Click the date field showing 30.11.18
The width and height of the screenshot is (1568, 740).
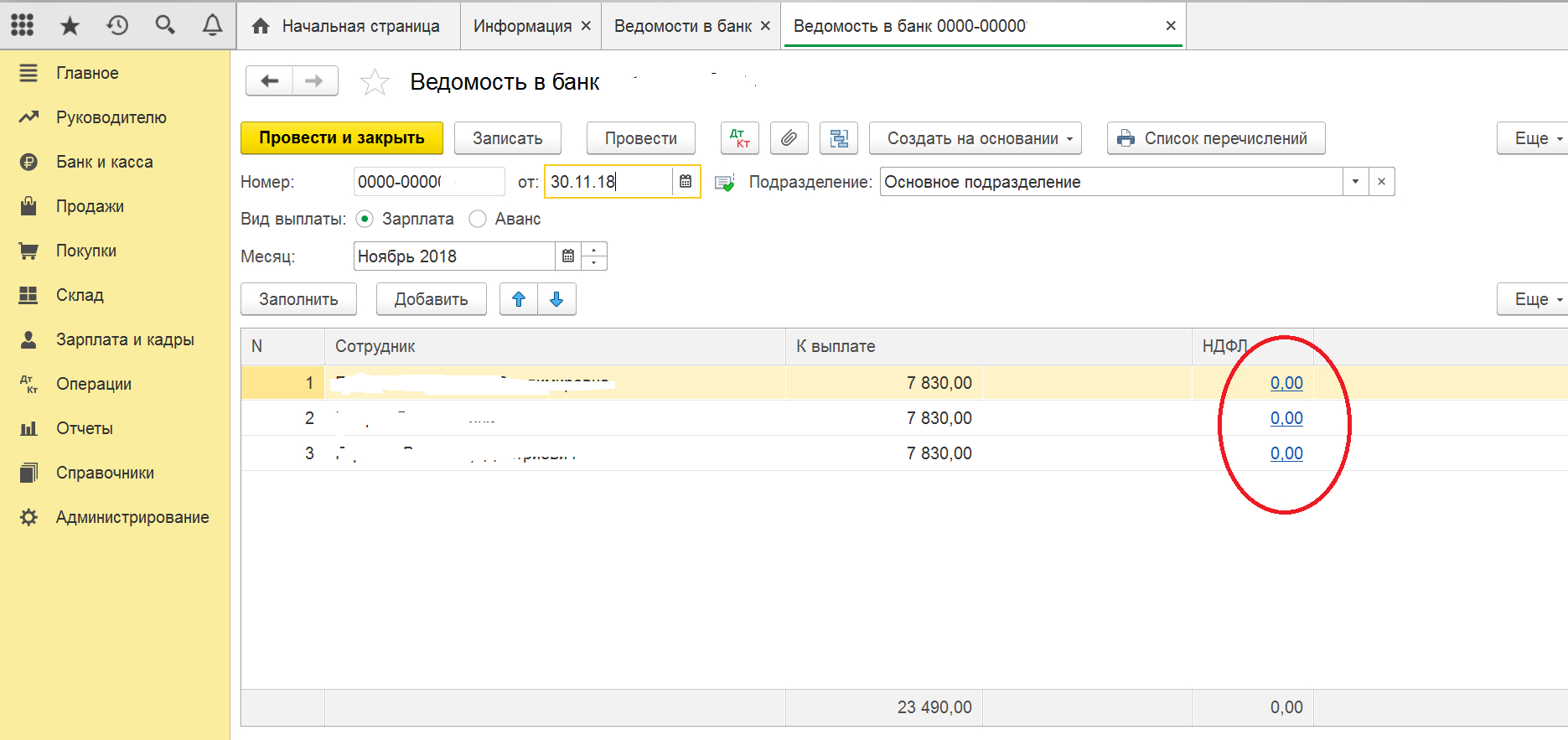608,182
